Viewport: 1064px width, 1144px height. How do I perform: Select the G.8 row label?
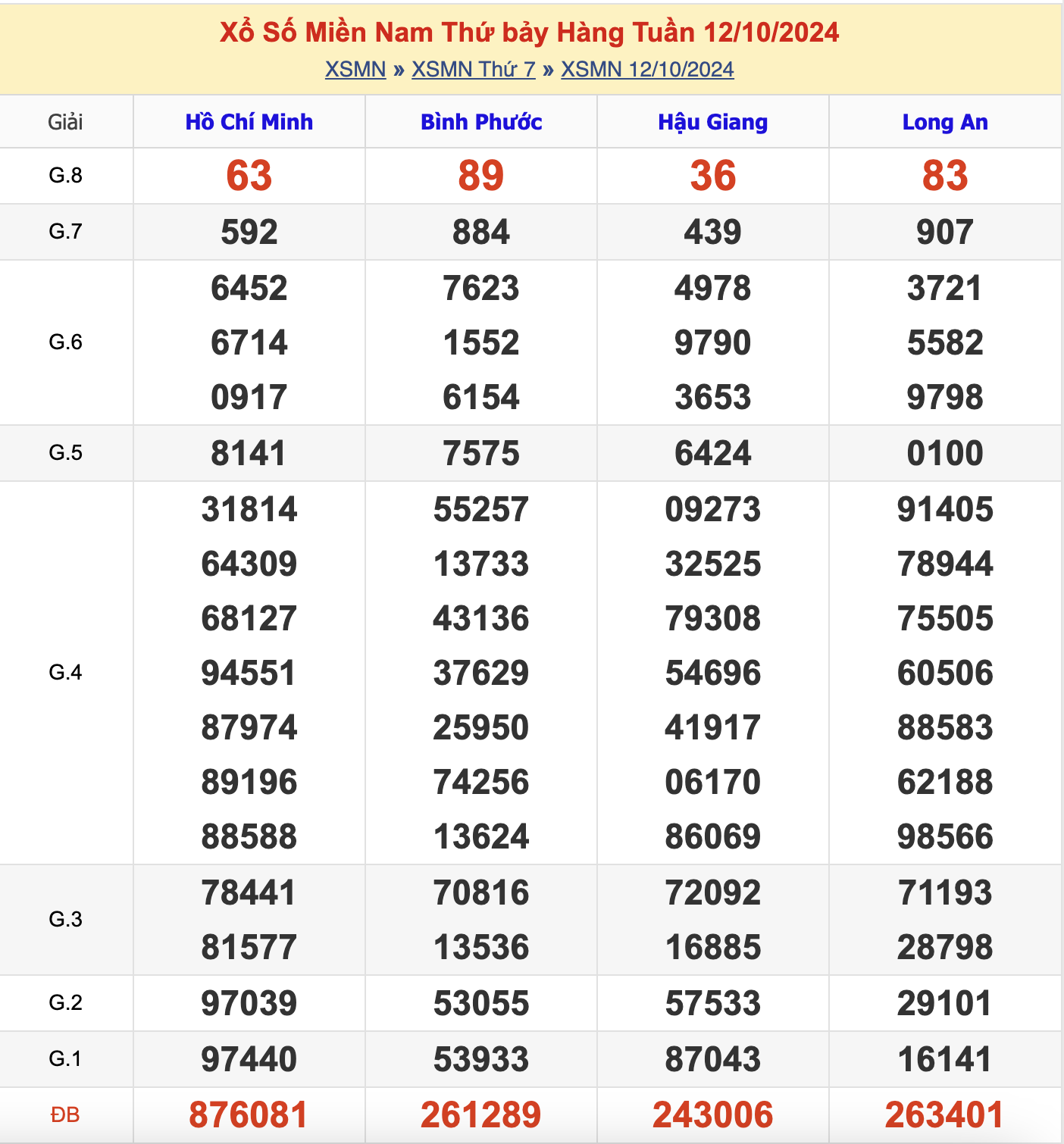coord(66,176)
